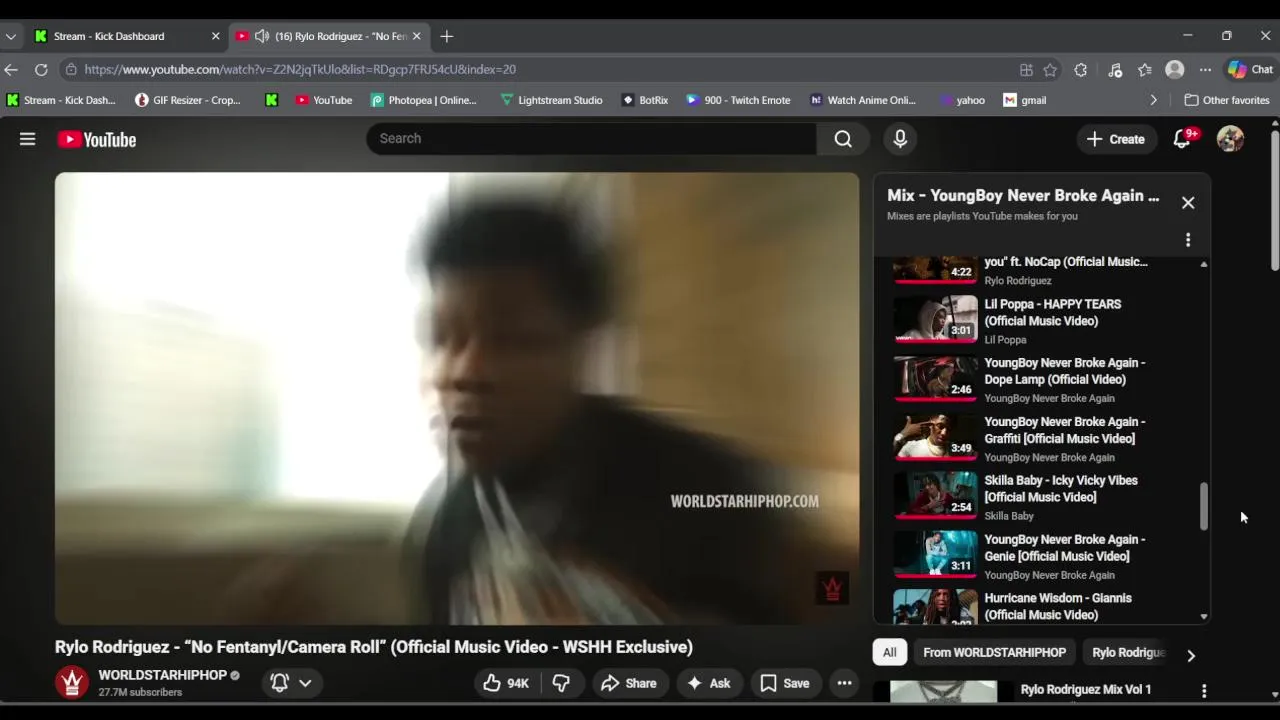This screenshot has width=1280, height=720.
Task: Click the playlist panel scrollbar thumb
Action: (1204, 506)
